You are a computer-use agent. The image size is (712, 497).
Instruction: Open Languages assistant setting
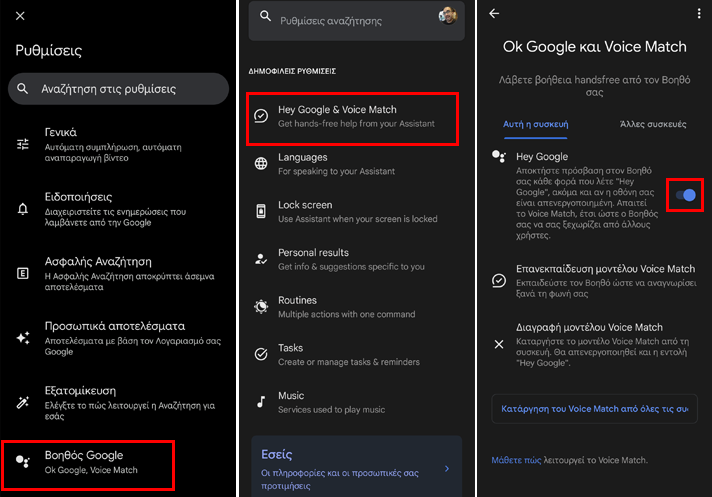[356, 164]
